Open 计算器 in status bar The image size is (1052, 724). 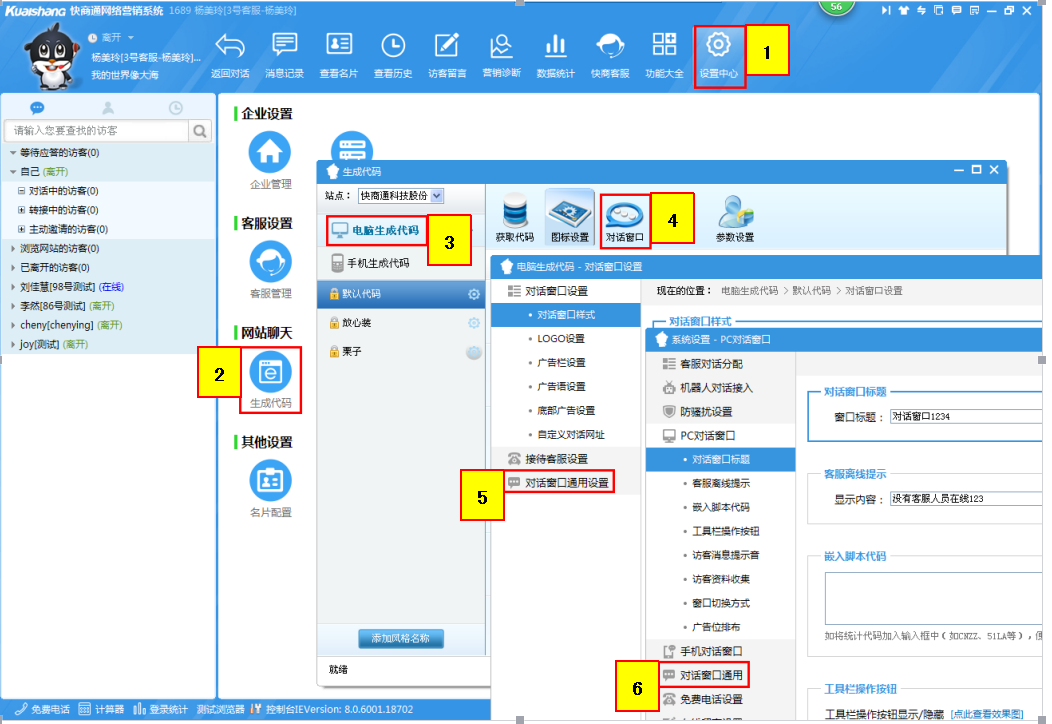point(101,709)
